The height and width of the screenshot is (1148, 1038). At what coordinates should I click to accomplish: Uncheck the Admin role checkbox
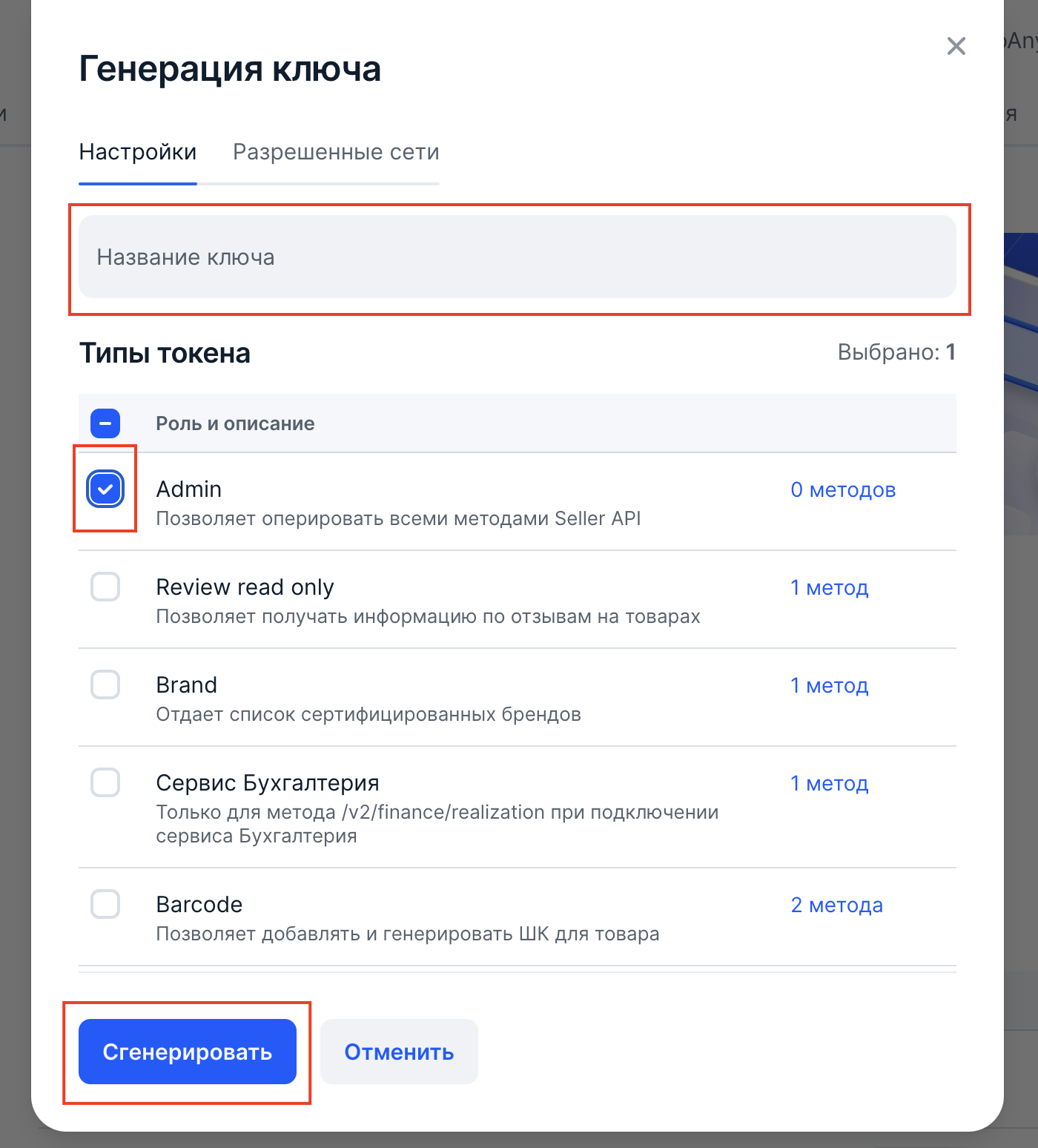tap(105, 489)
